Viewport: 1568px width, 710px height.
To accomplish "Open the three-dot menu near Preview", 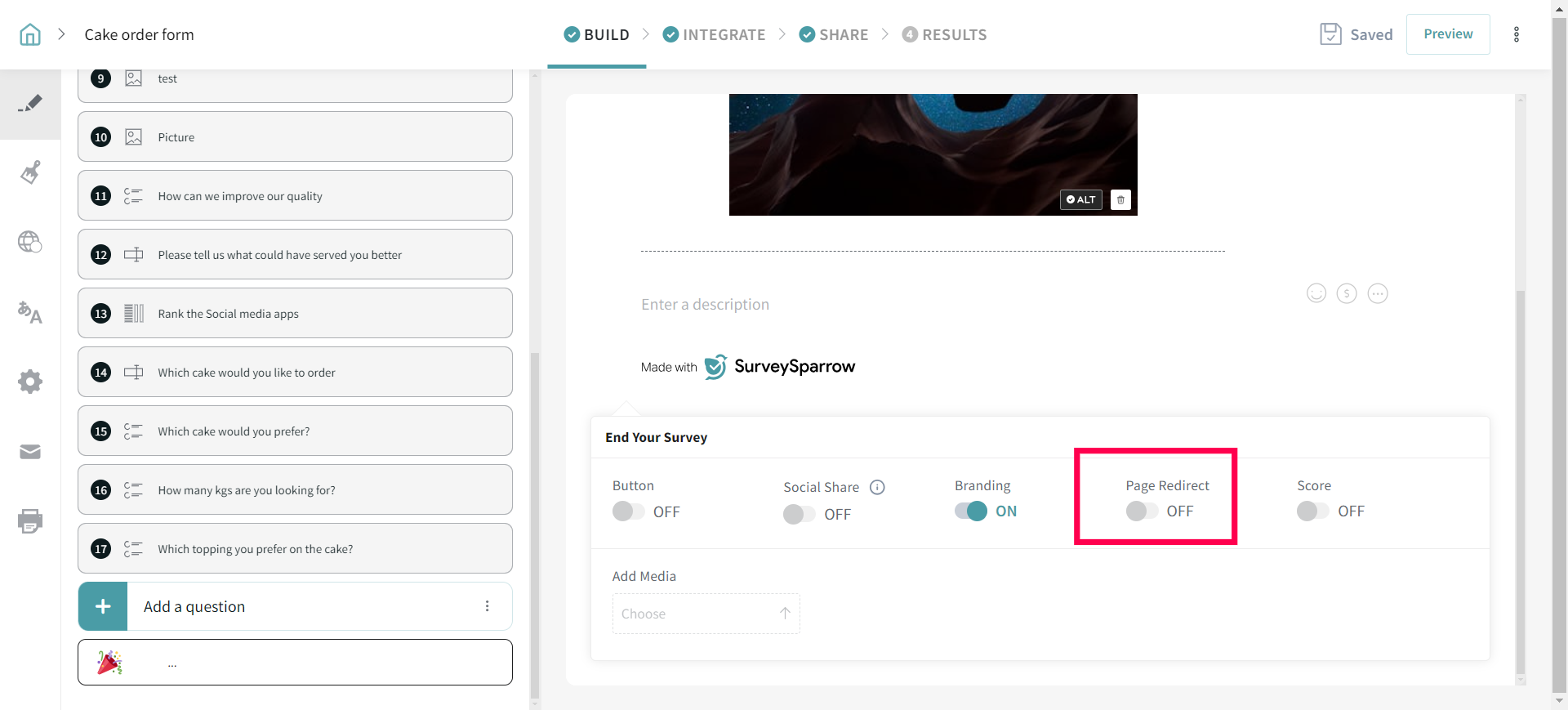I will click(1516, 34).
